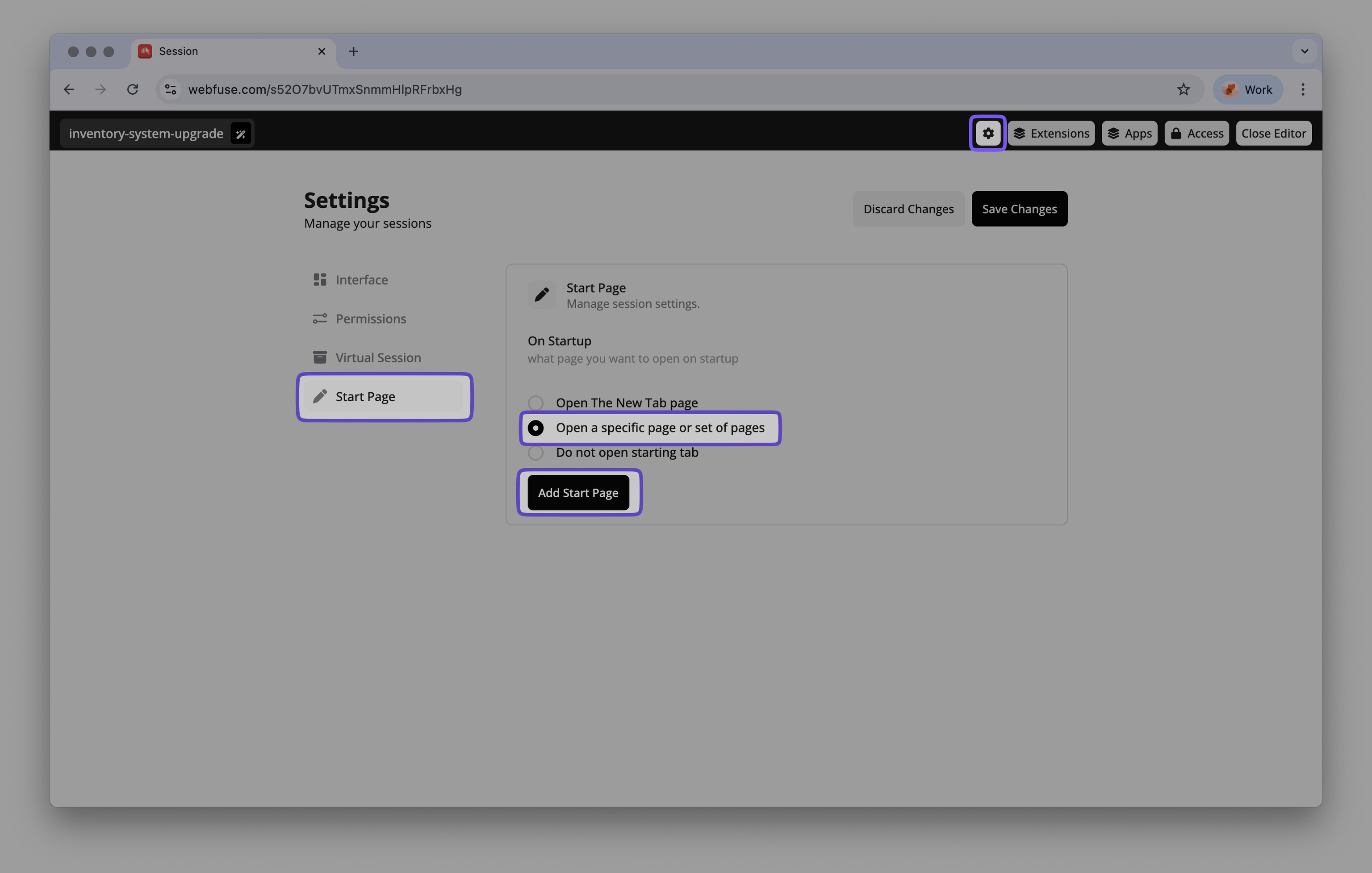Open the Work profile switcher
Viewport: 1372px width, 873px height.
(x=1248, y=89)
